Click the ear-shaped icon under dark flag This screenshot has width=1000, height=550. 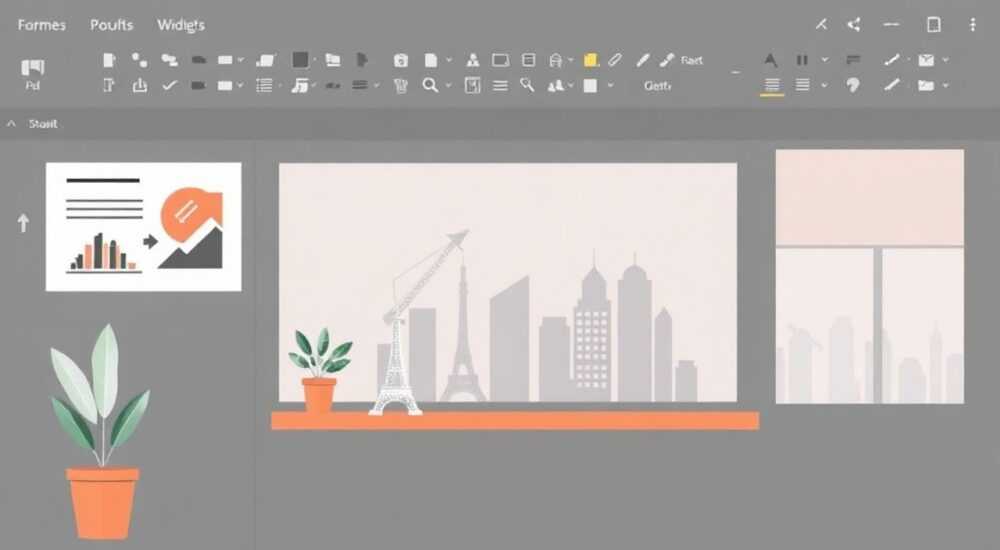coord(853,85)
